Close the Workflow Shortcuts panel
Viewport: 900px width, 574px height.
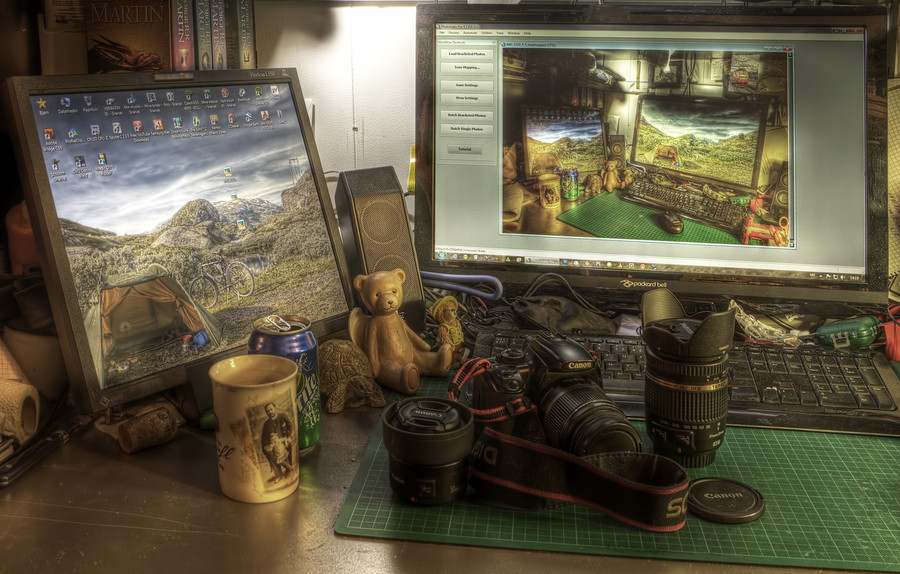point(494,42)
